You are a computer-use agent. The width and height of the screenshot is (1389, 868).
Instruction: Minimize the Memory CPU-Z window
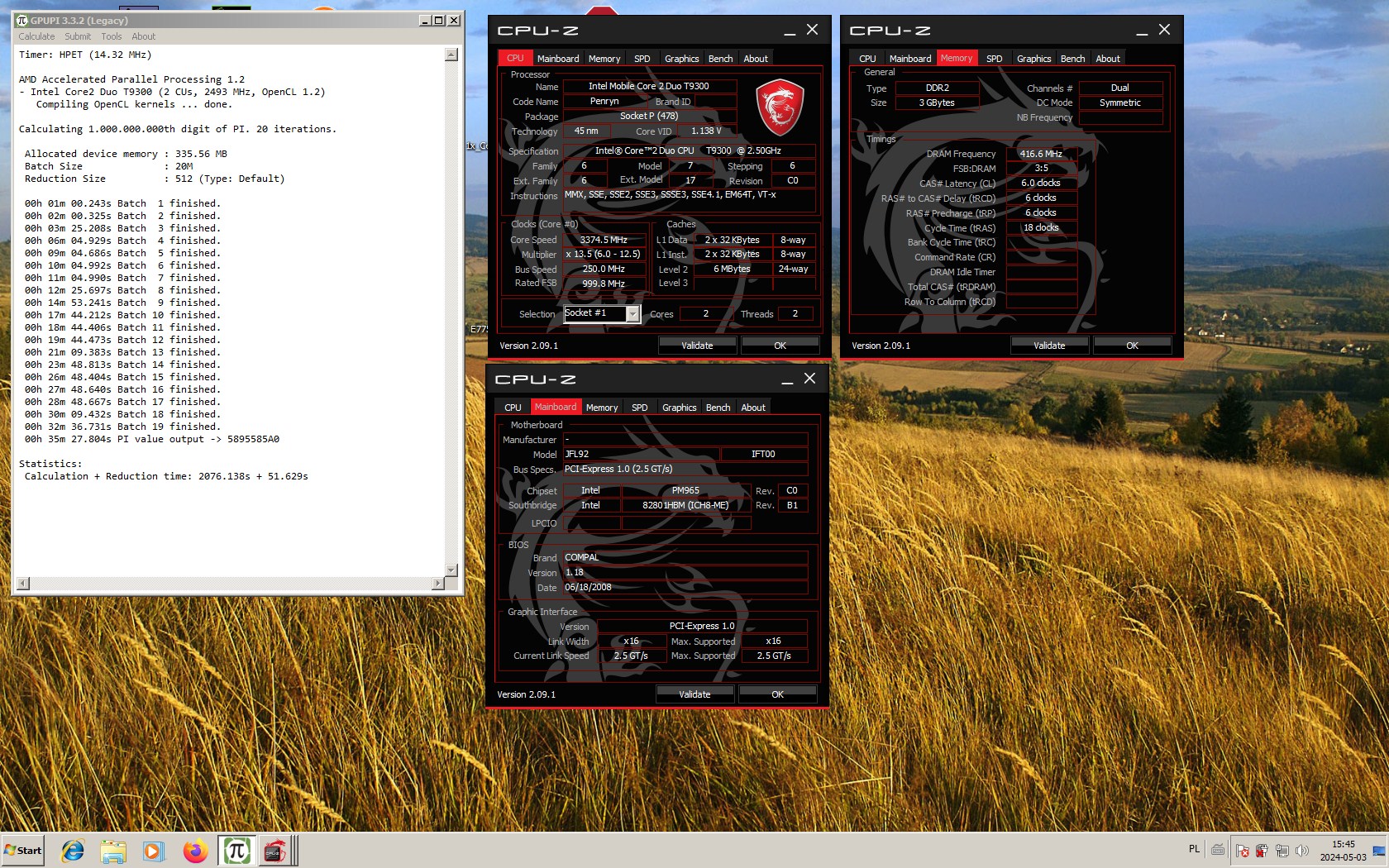1142,31
